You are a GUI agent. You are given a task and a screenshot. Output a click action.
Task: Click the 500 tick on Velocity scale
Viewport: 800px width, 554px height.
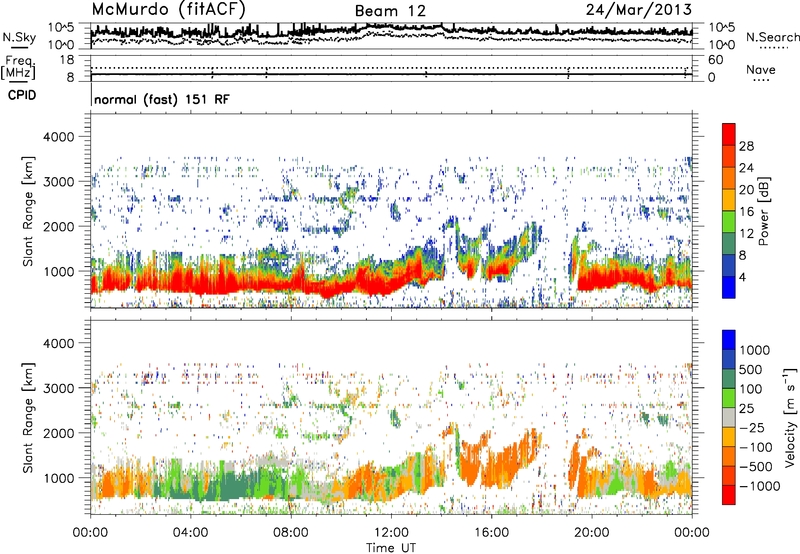pyautogui.click(x=753, y=370)
